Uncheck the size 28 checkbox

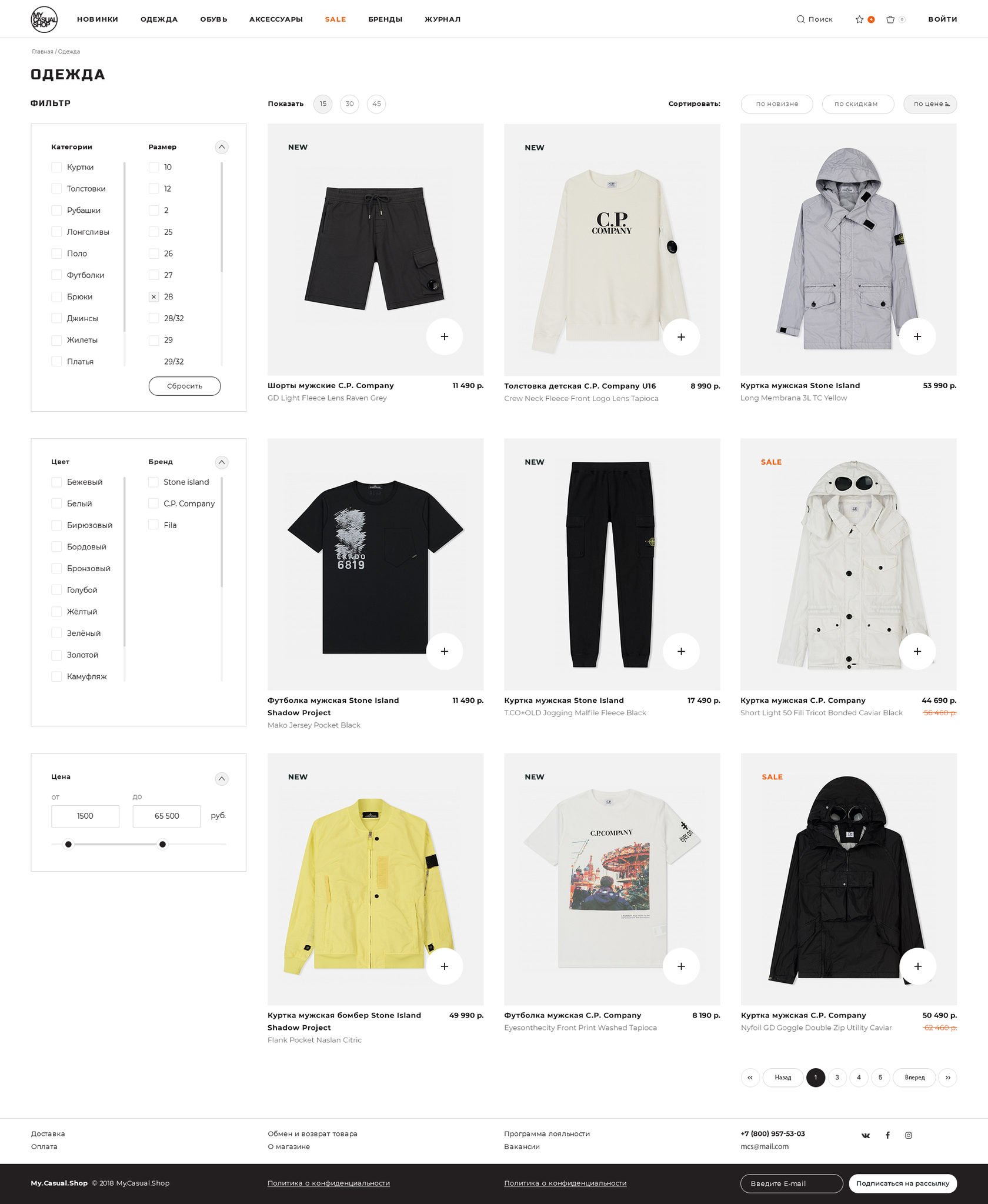pos(153,297)
